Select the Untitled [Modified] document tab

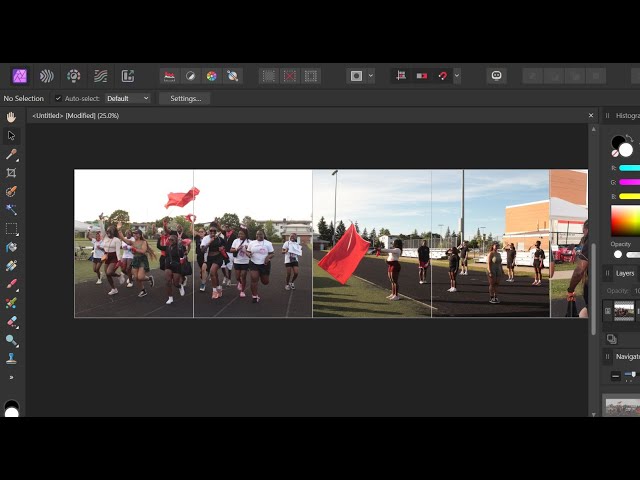point(76,116)
